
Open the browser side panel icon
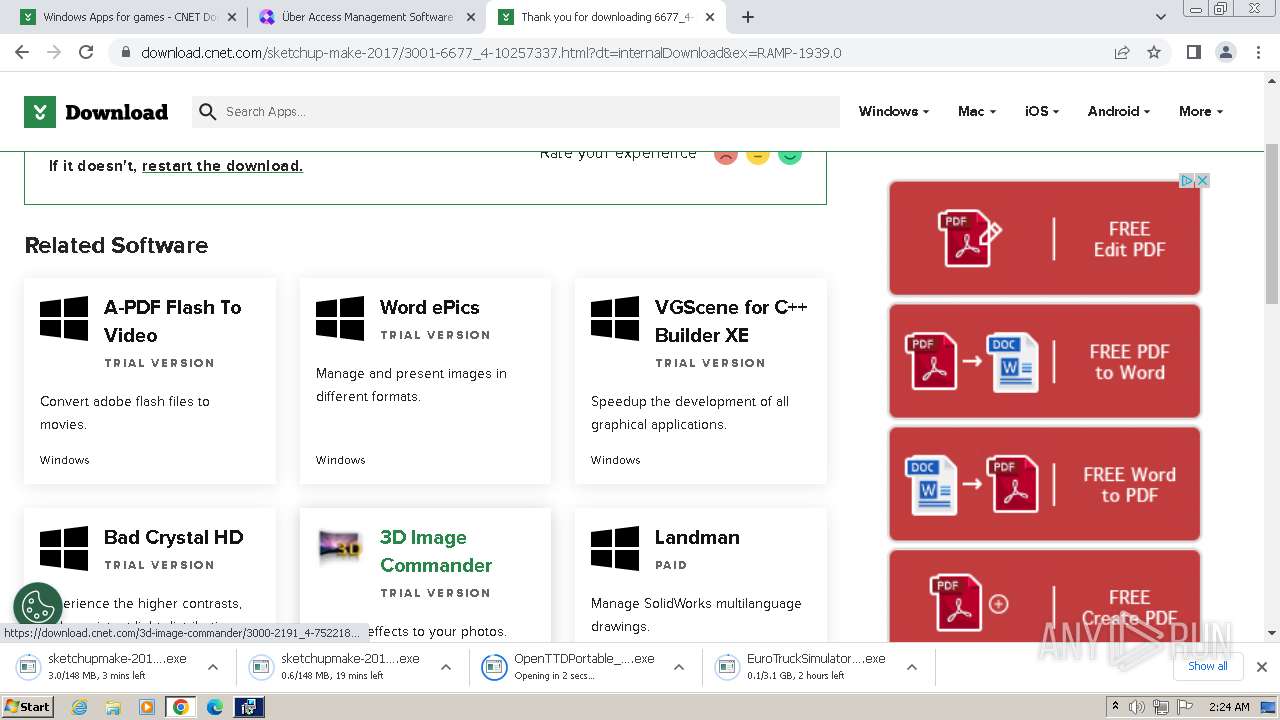coord(1193,52)
